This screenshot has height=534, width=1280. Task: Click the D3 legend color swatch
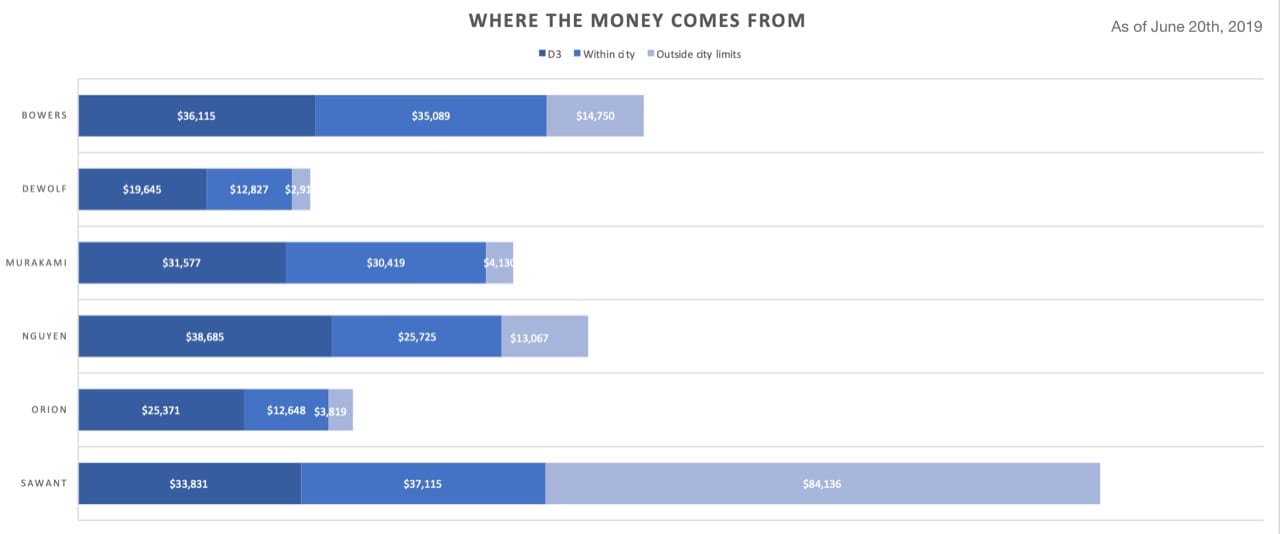point(542,54)
